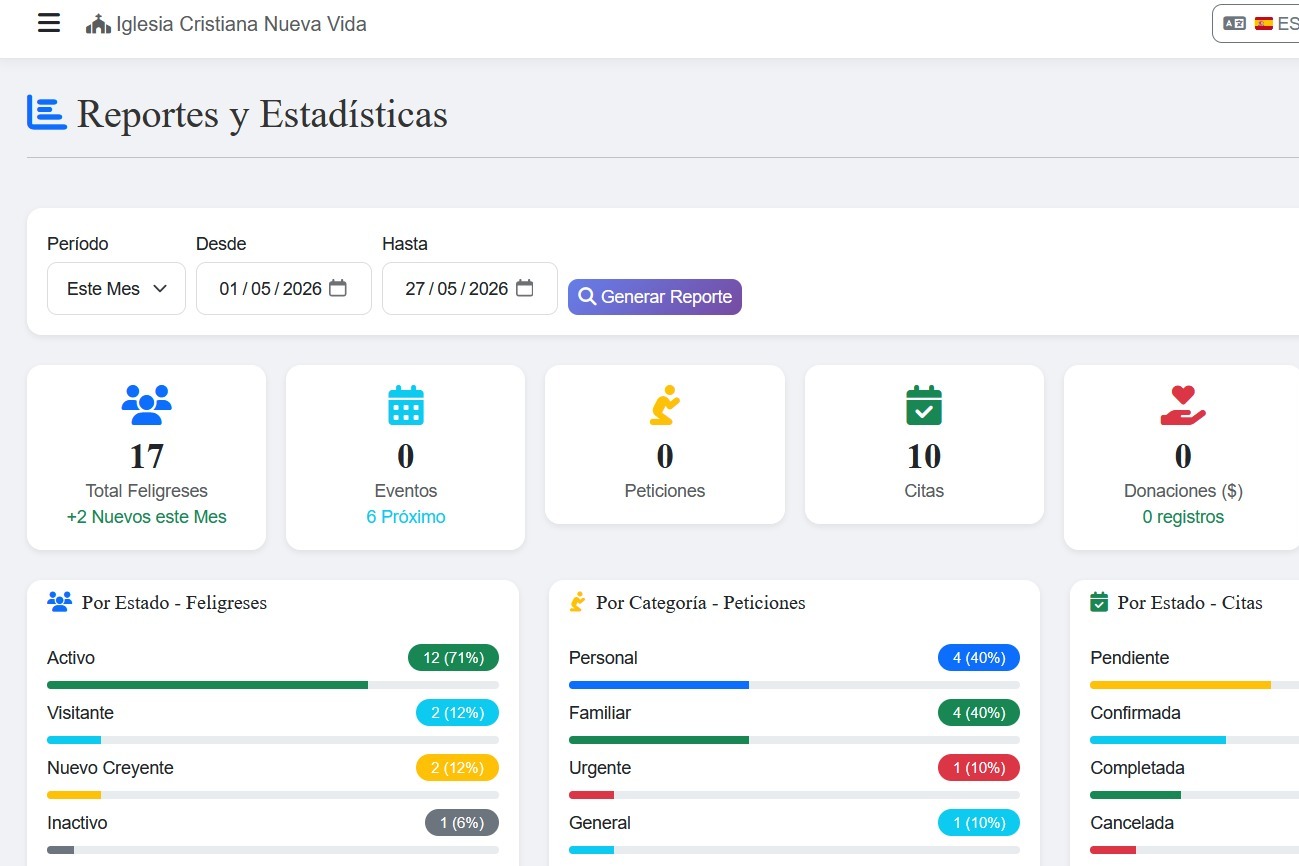Click the 6 Próximo text under Eventos

[406, 517]
